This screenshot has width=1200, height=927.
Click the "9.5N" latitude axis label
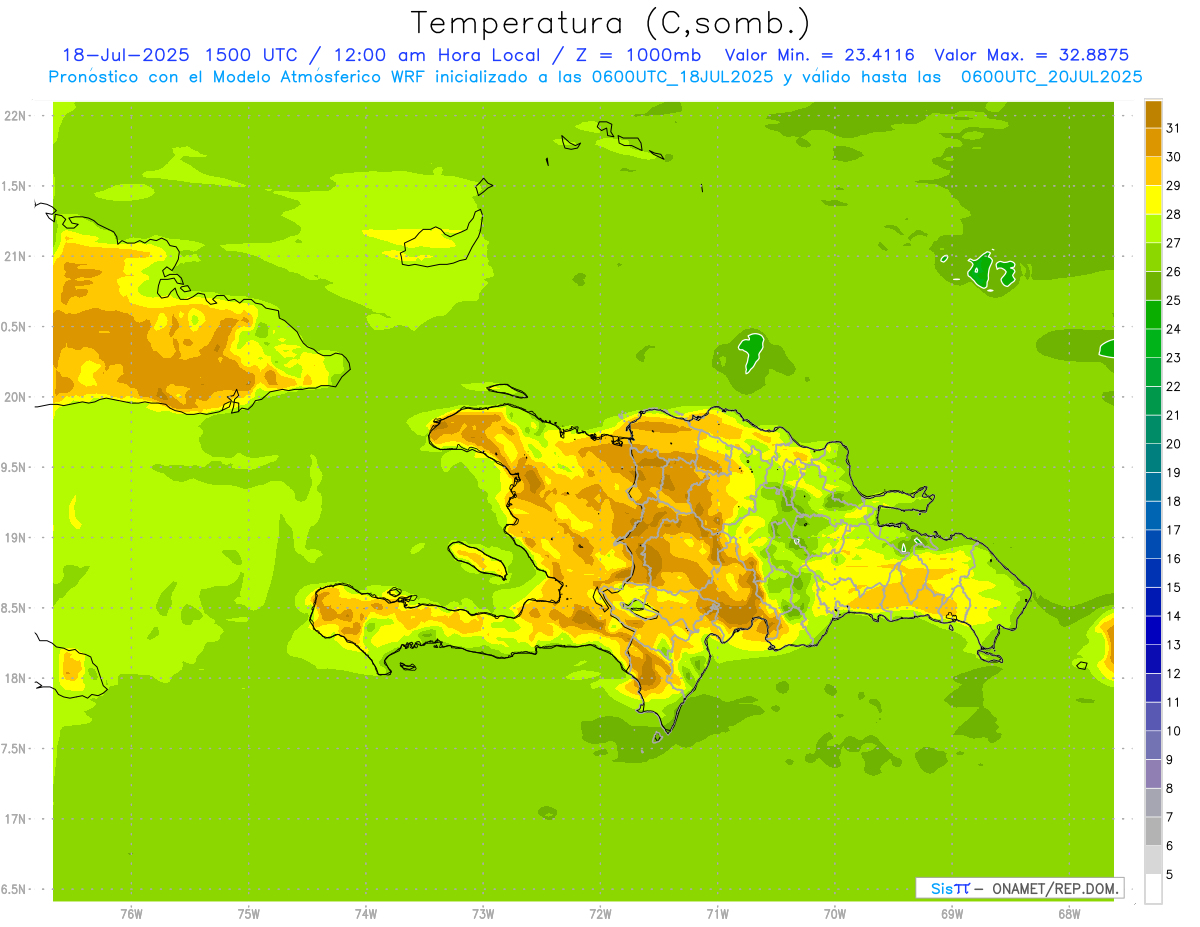[x=14, y=468]
